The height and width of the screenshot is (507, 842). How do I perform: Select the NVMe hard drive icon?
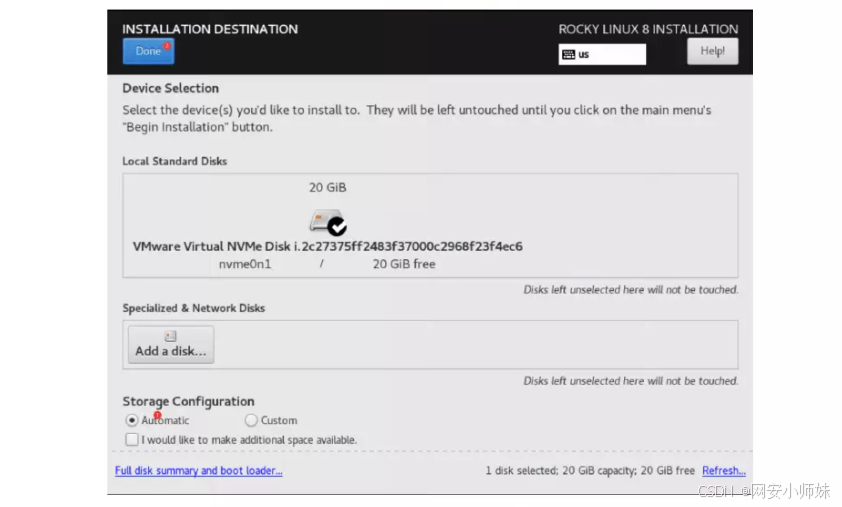point(327,222)
